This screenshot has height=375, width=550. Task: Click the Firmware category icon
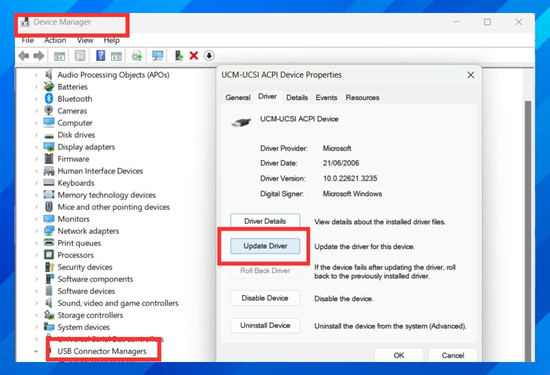(x=49, y=159)
